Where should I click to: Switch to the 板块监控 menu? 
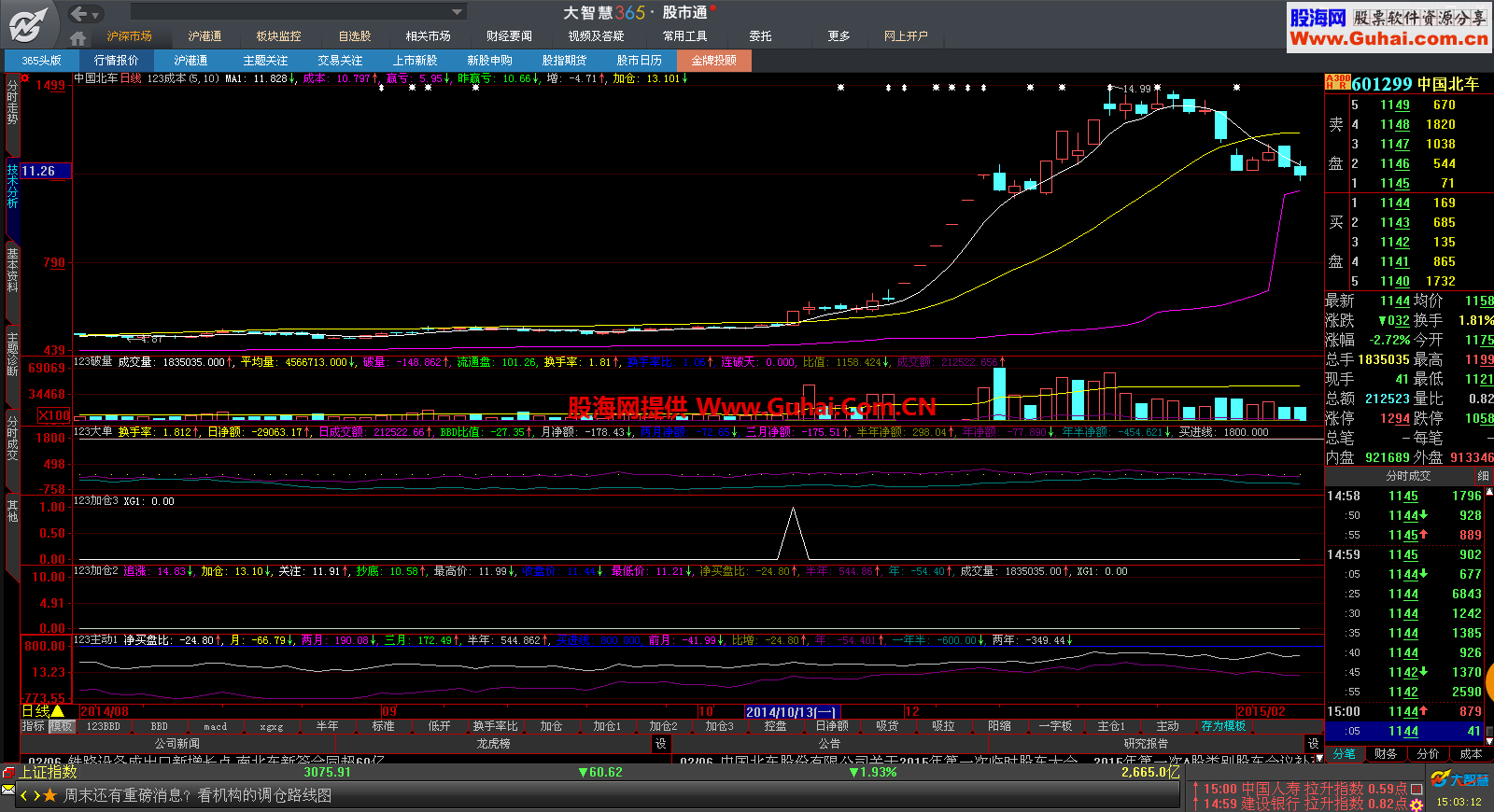pyautogui.click(x=278, y=36)
